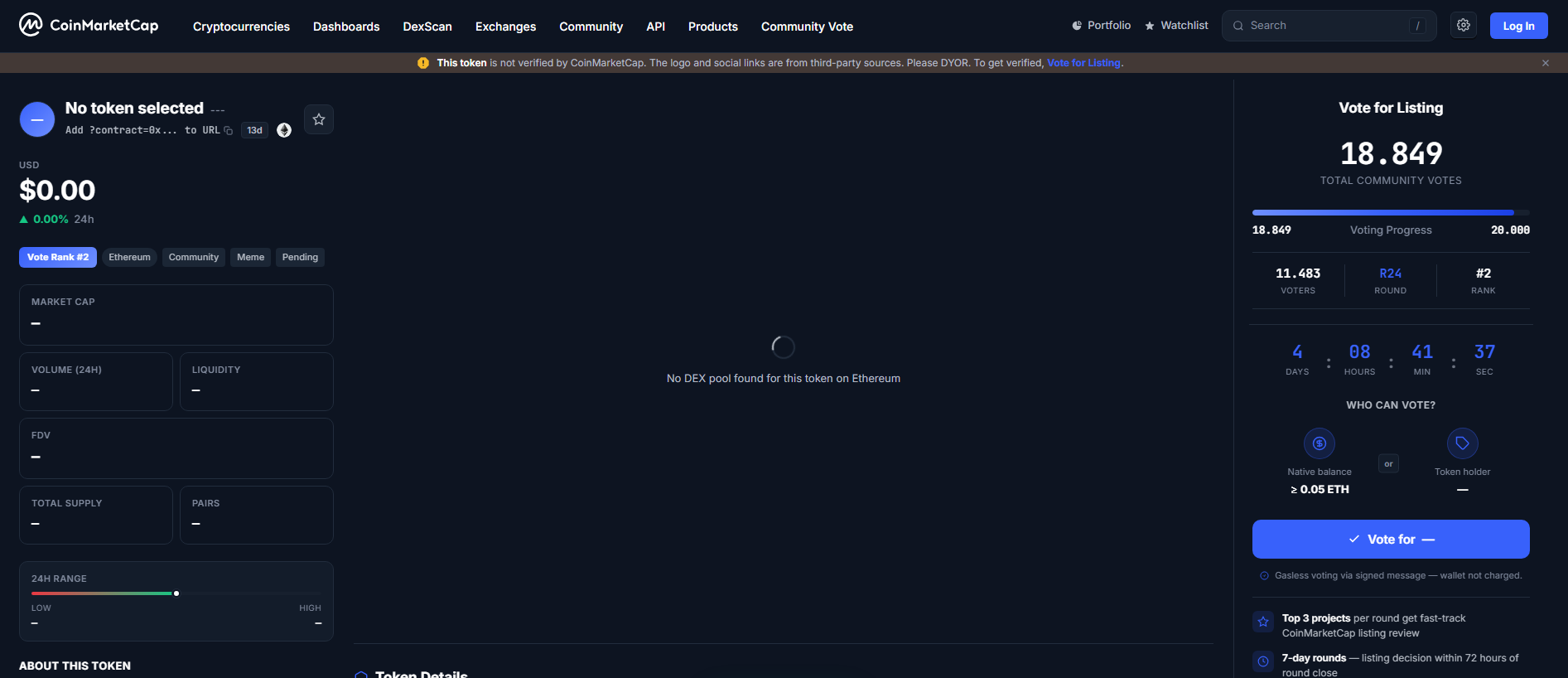
Task: Click the Volume (24H) card
Action: (96, 382)
